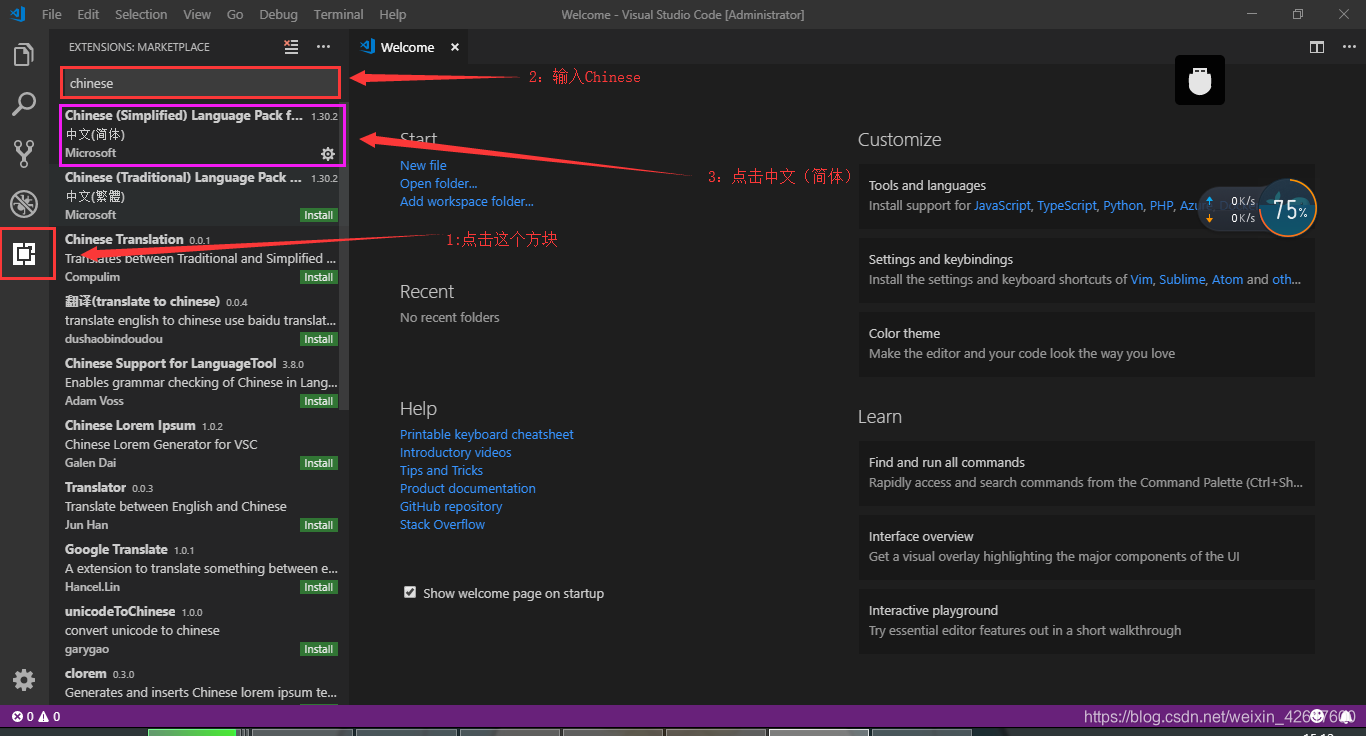Install Google Translate extension
This screenshot has height=736, width=1366.
click(x=319, y=587)
